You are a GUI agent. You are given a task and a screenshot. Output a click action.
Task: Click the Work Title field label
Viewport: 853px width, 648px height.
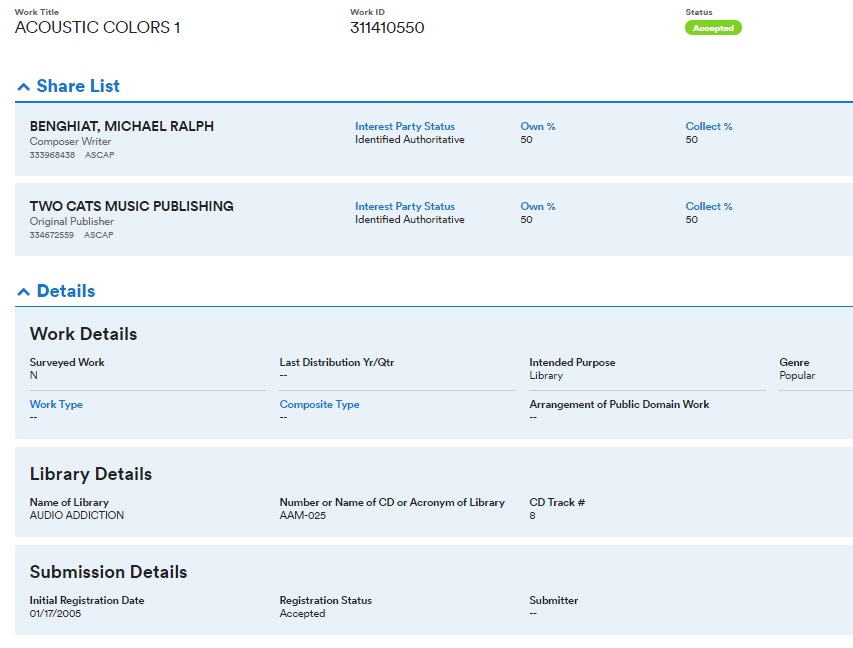(x=36, y=12)
